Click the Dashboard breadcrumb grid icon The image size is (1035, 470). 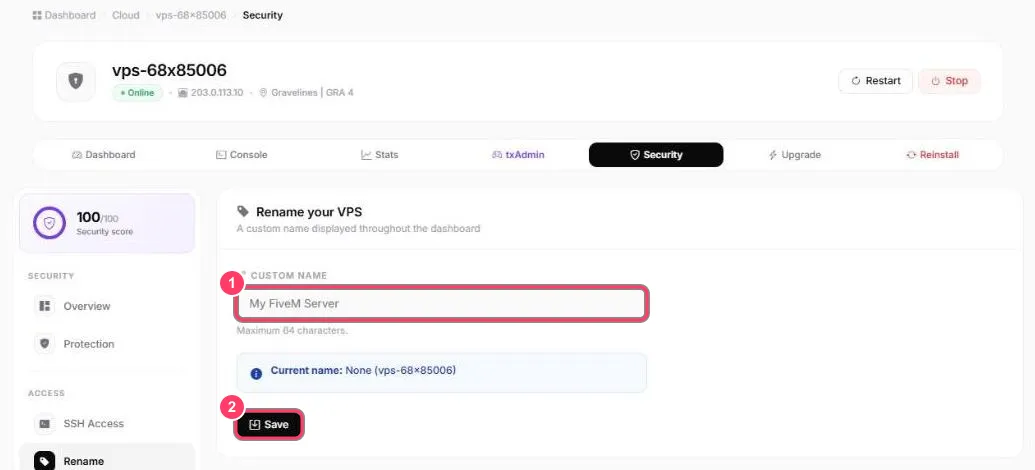coord(37,15)
